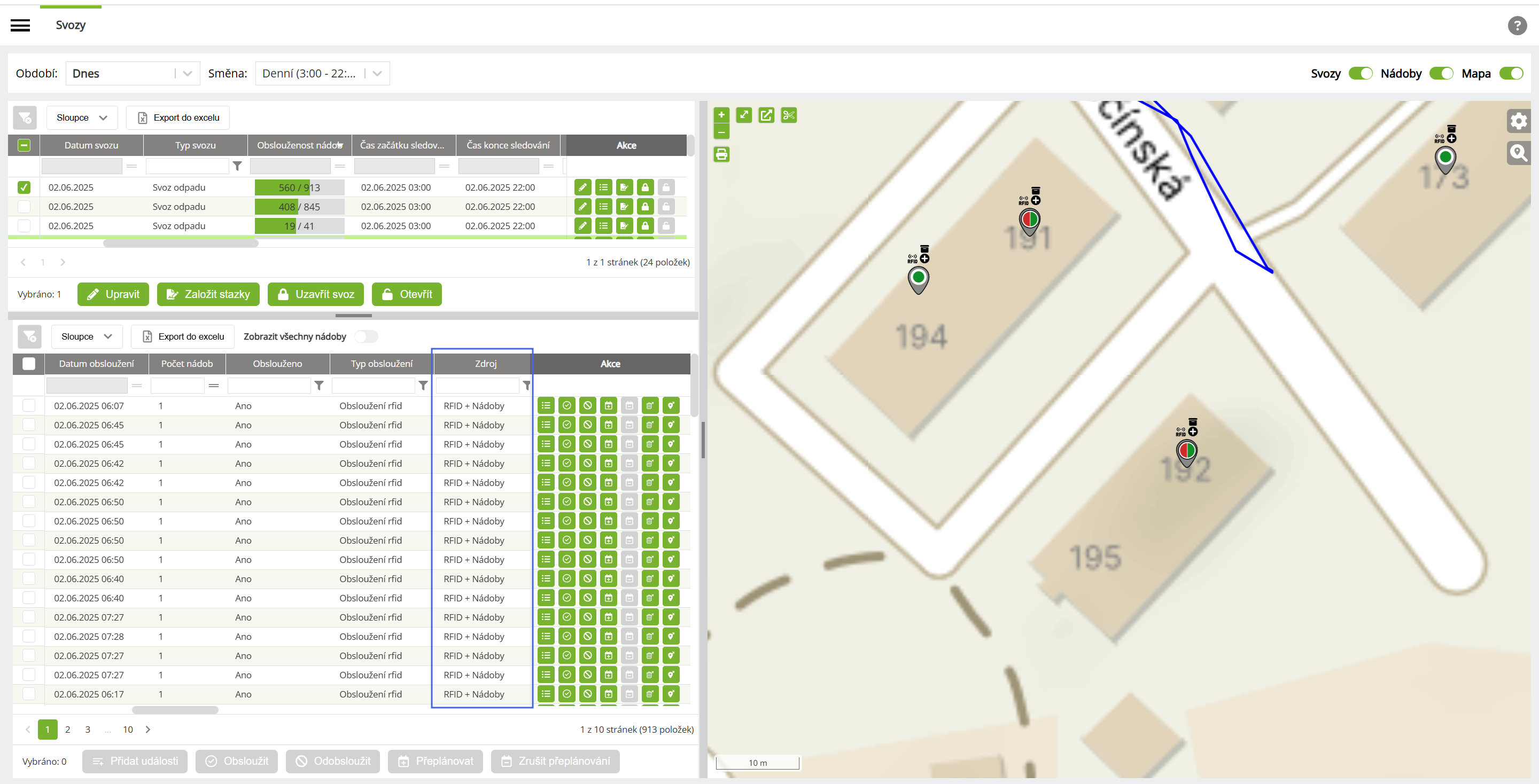Zoom in the map with plus icon

pyautogui.click(x=721, y=115)
